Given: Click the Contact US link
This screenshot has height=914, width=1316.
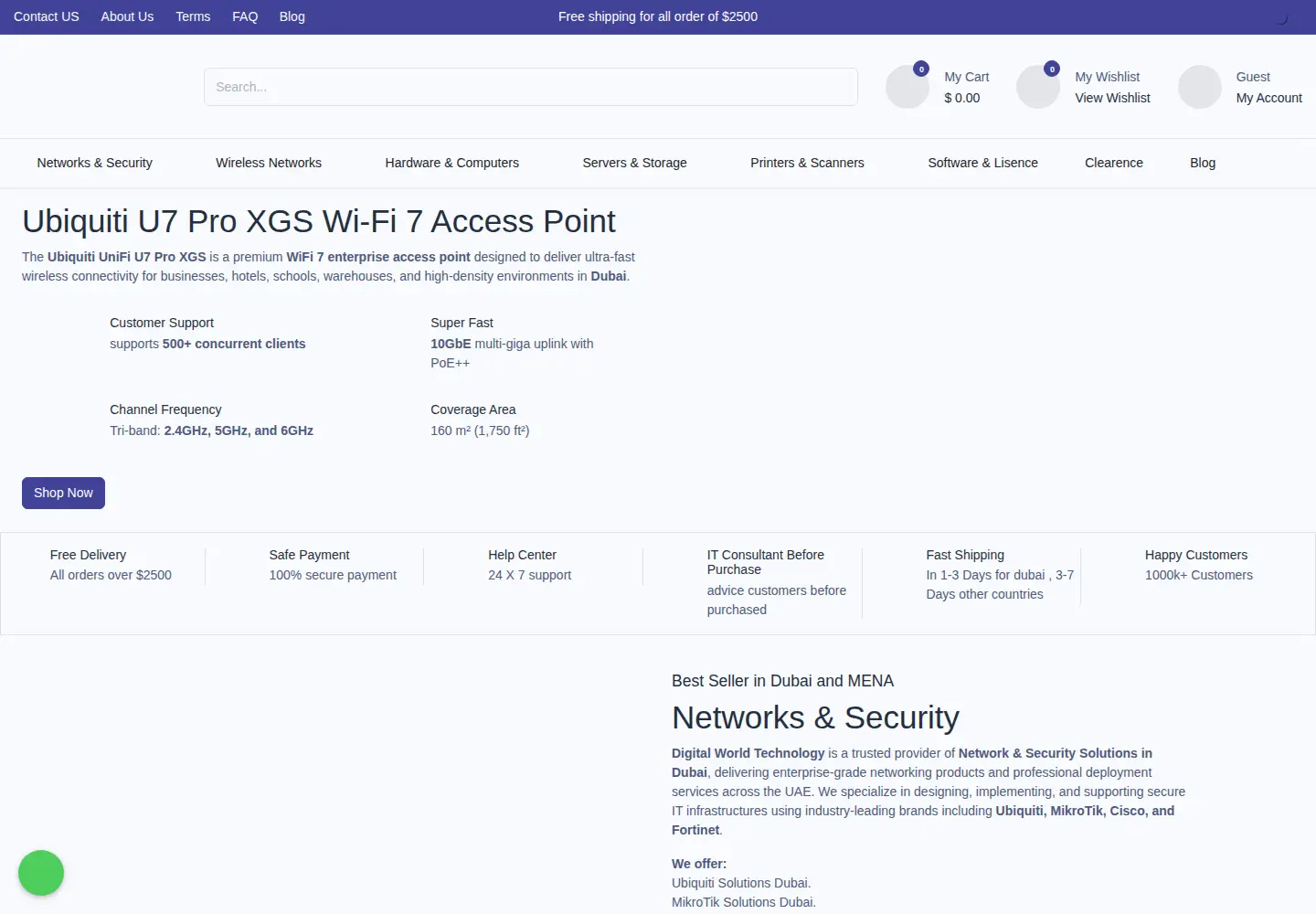Looking at the screenshot, I should click(x=47, y=16).
